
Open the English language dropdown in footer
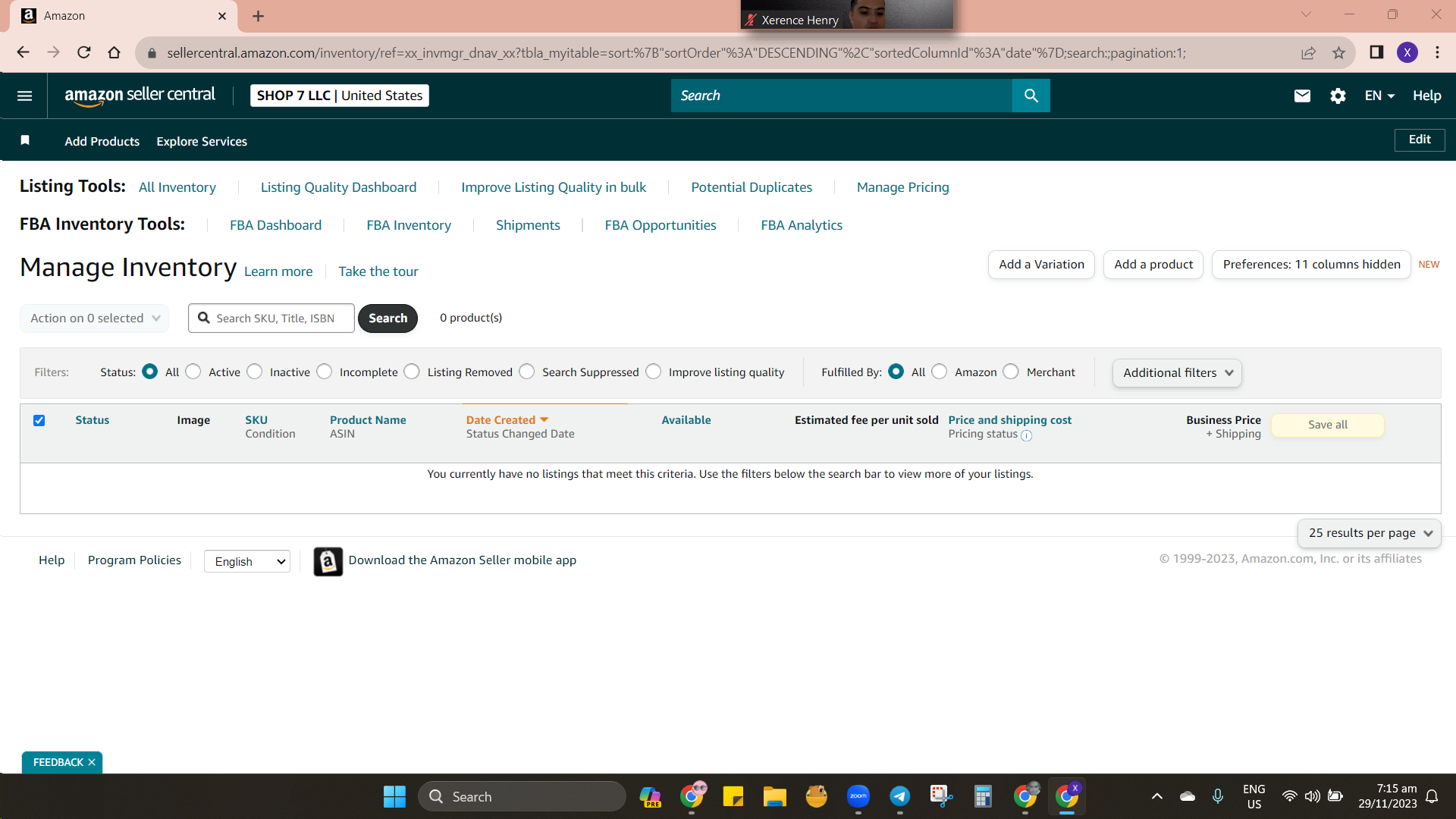247,561
